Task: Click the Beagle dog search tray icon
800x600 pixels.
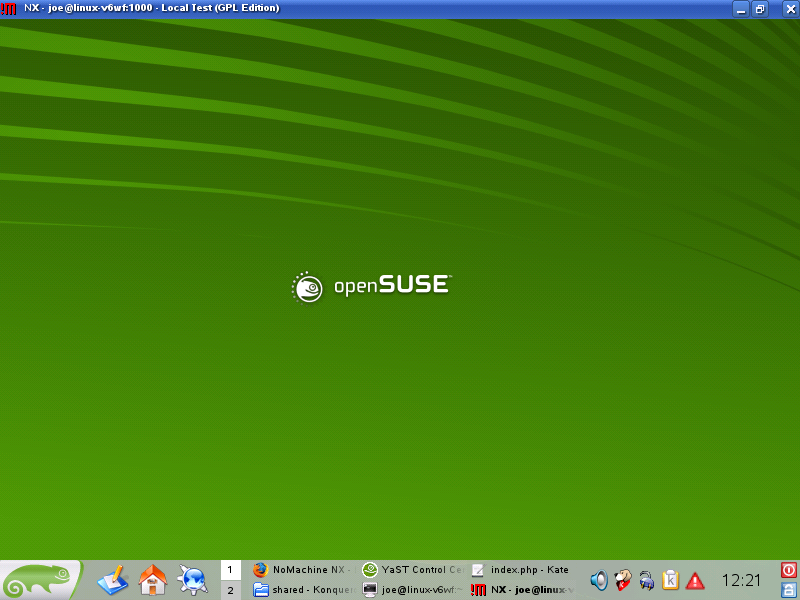Action: [622, 580]
